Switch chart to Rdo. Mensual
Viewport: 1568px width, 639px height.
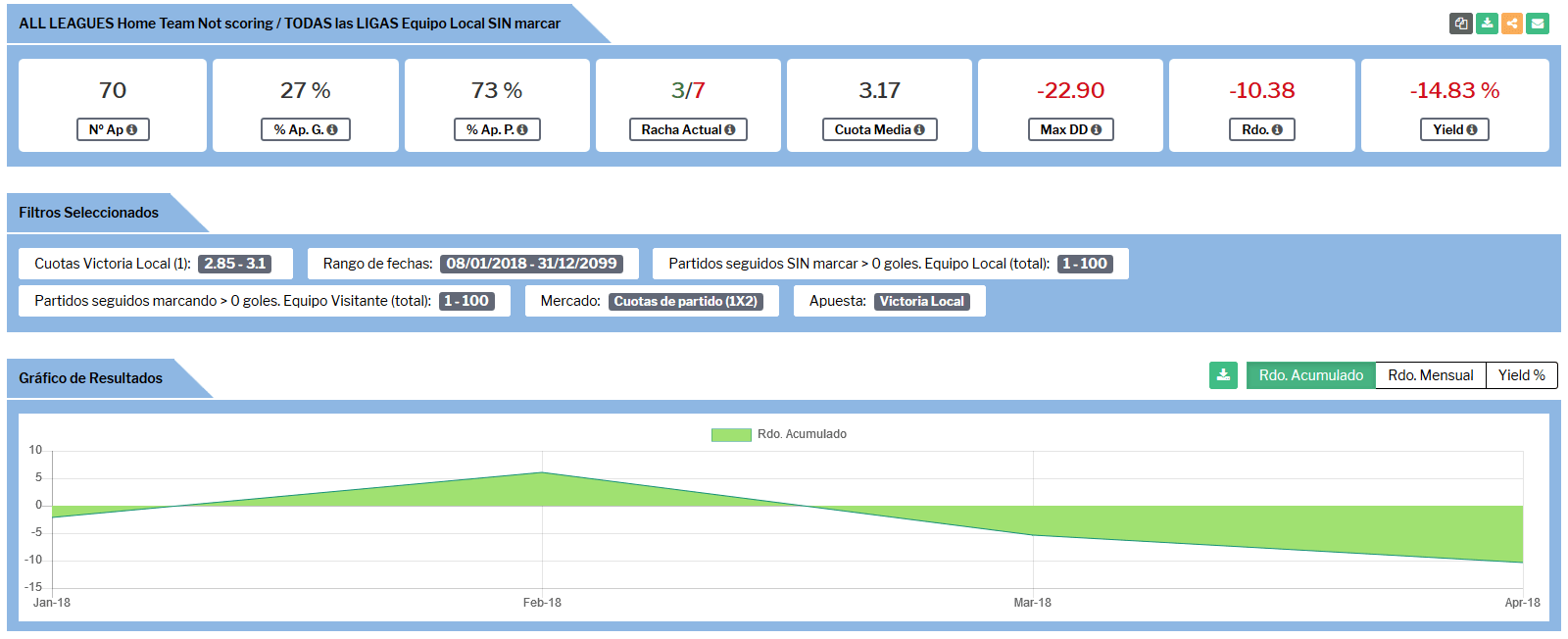(x=1430, y=375)
